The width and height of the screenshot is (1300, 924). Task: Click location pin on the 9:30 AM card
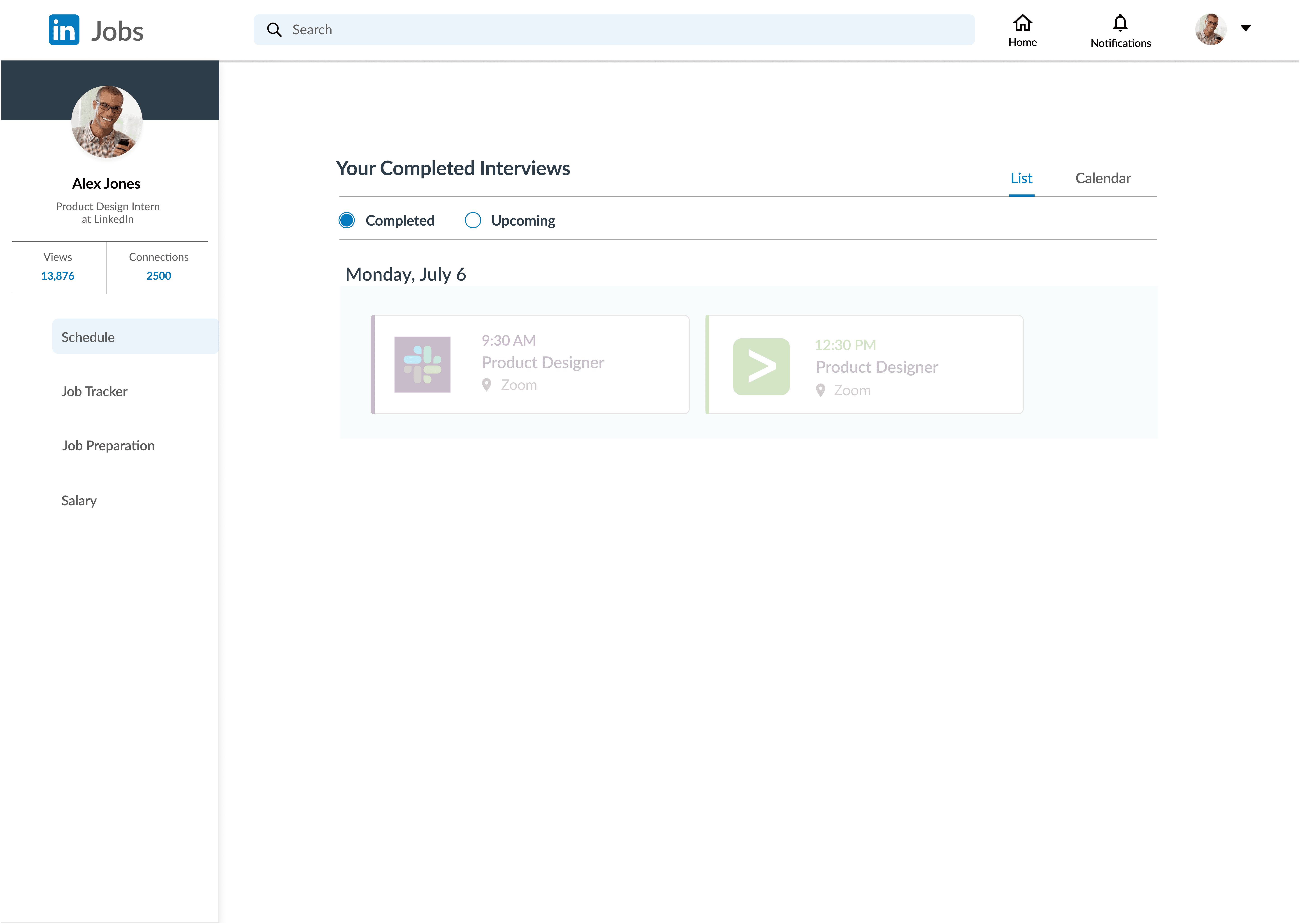pyautogui.click(x=487, y=385)
